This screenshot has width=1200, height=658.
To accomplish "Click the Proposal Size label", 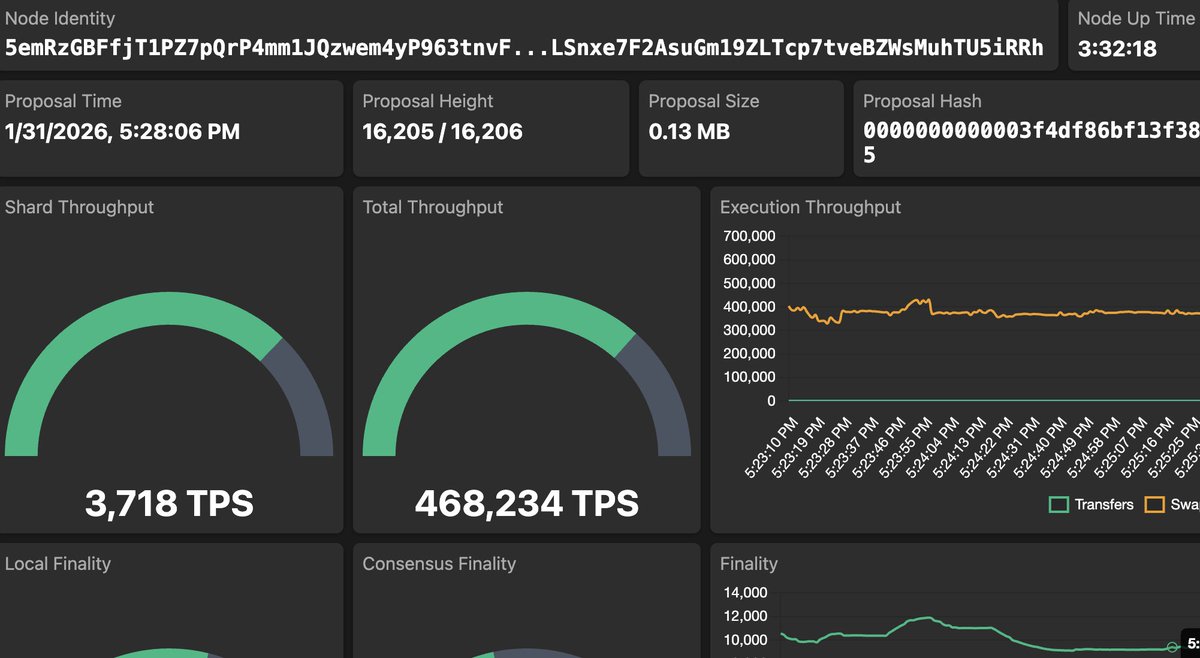I will click(704, 101).
